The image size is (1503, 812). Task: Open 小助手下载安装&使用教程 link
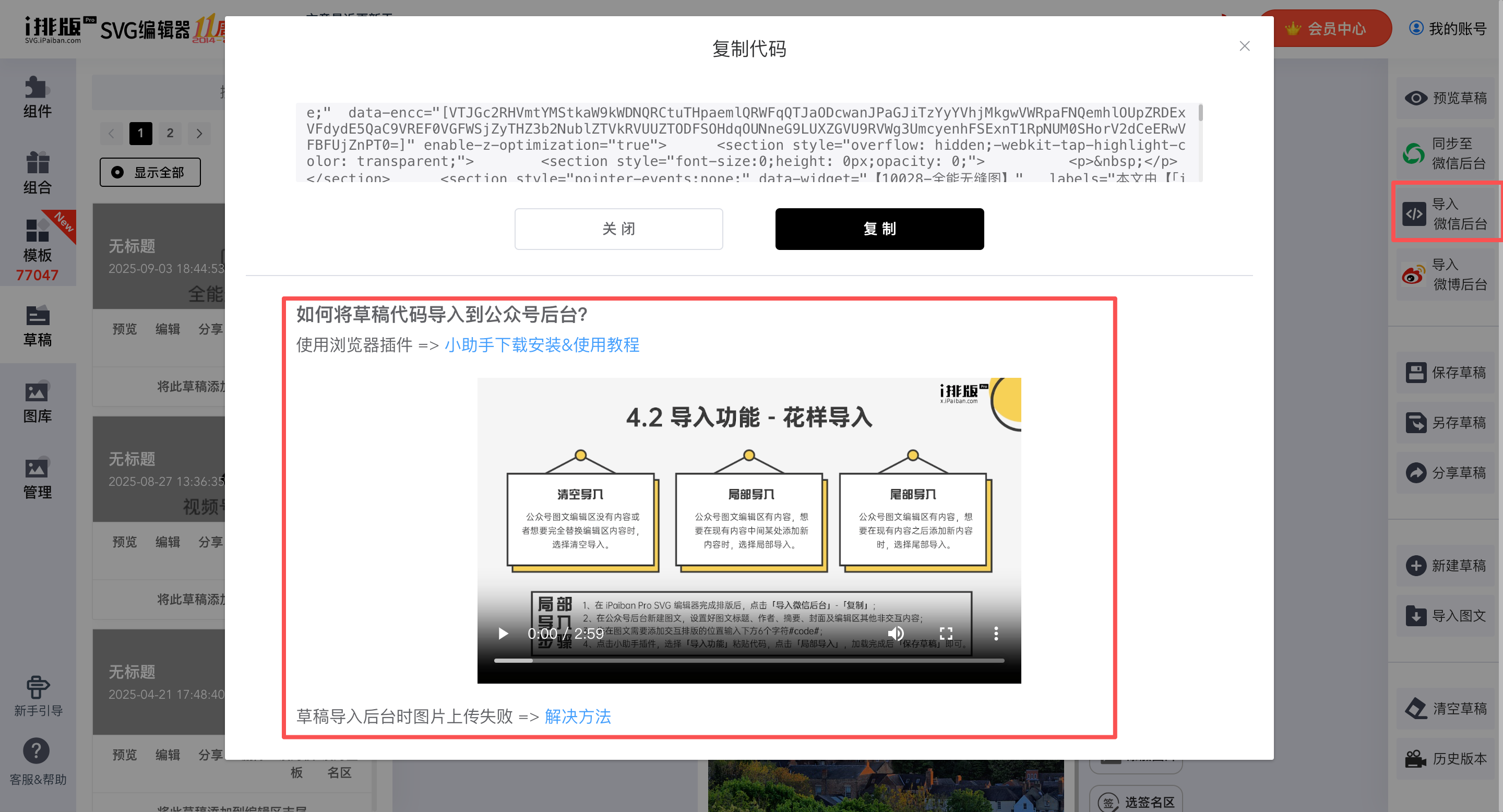click(x=542, y=345)
